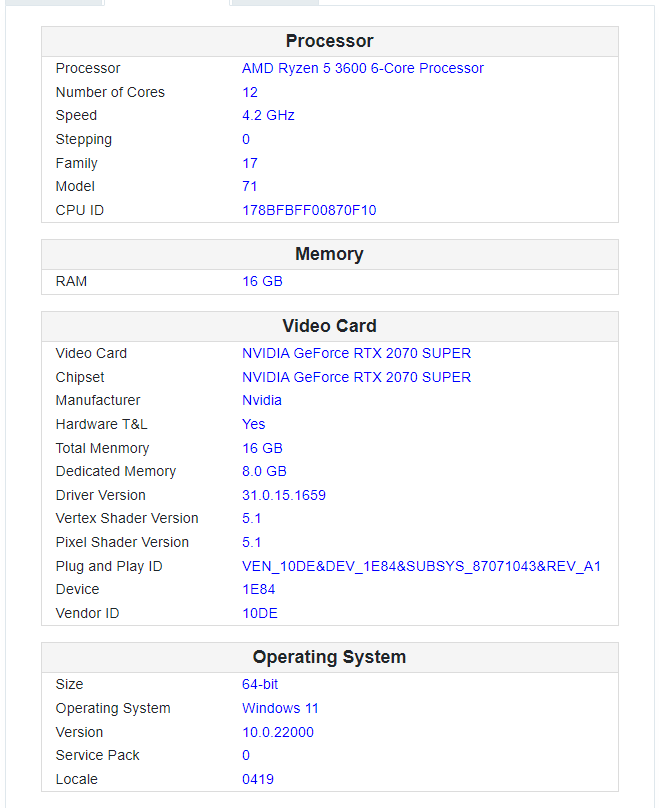Click the Service Pack label
The image size is (667, 808).
tap(97, 755)
